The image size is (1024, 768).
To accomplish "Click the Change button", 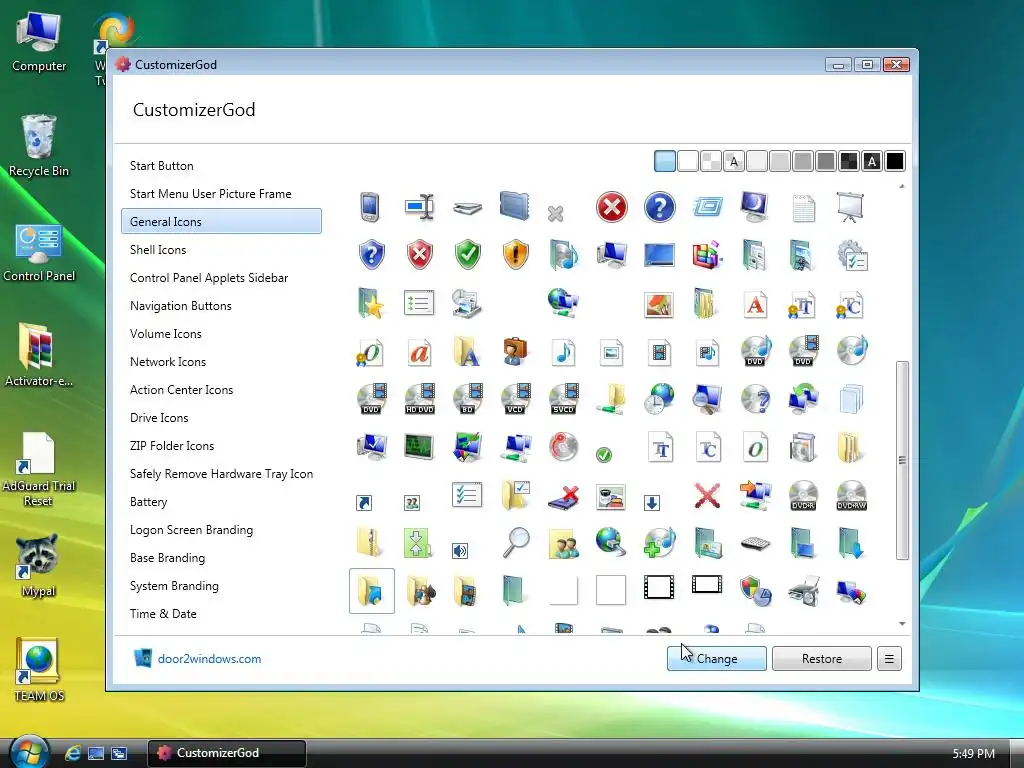I will pyautogui.click(x=716, y=658).
